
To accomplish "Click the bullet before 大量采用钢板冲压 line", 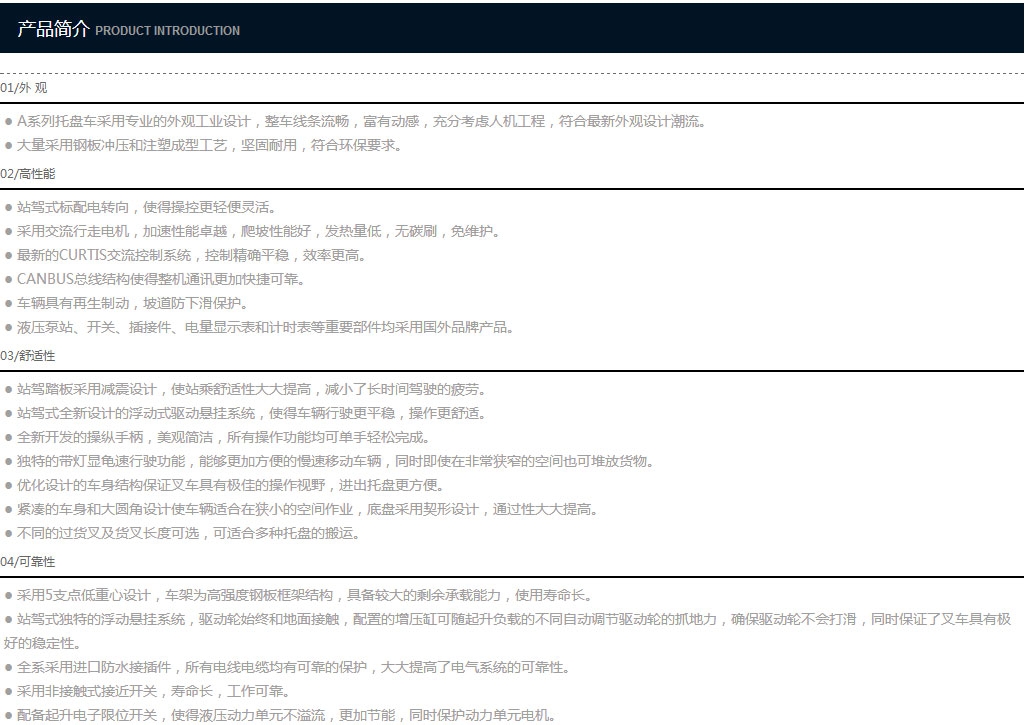I will [8, 145].
